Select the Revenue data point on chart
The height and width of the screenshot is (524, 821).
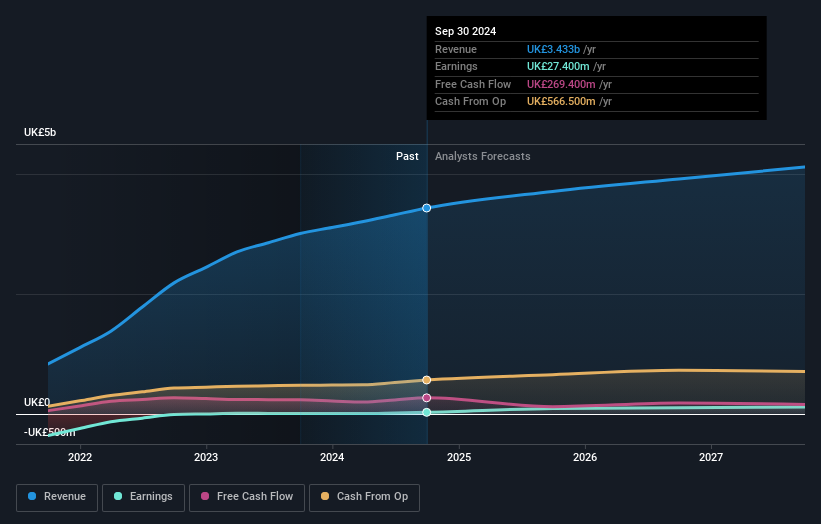click(x=427, y=208)
